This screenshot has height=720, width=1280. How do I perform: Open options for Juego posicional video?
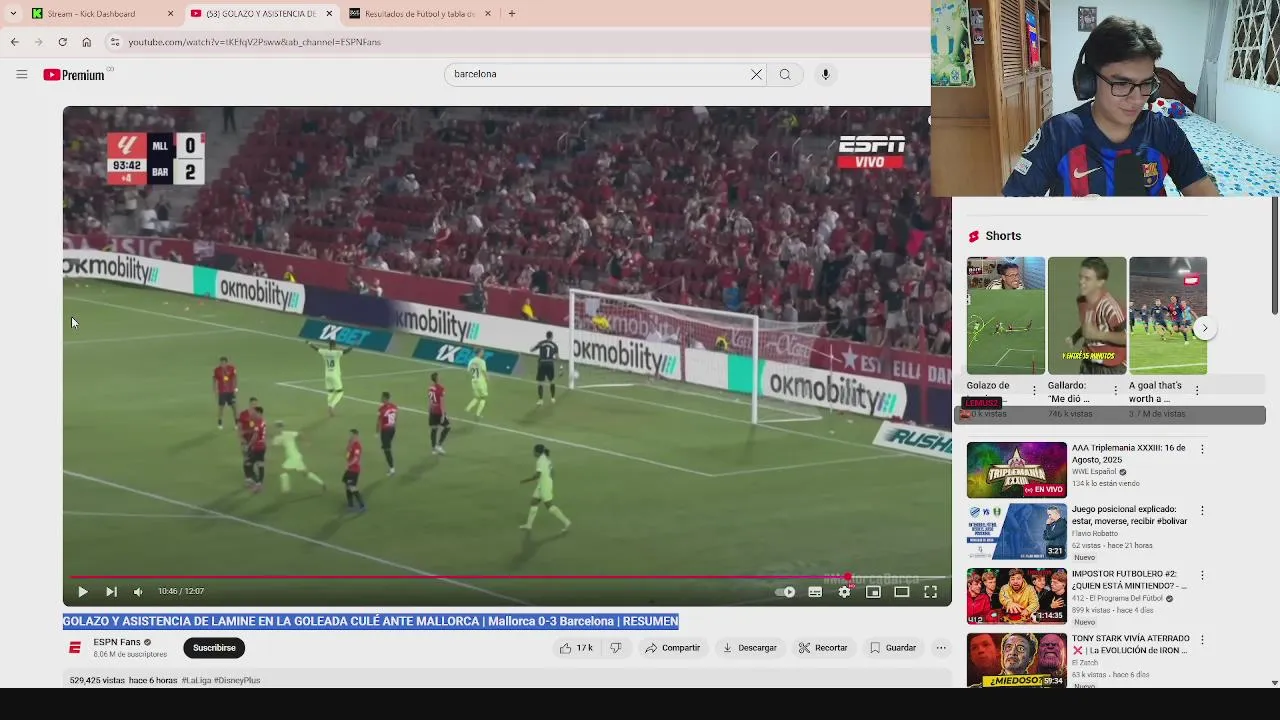point(1202,511)
